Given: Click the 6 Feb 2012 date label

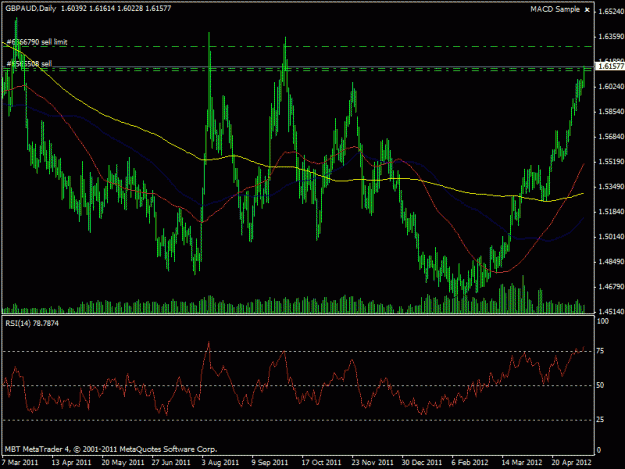Looking at the screenshot, I should (470, 463).
